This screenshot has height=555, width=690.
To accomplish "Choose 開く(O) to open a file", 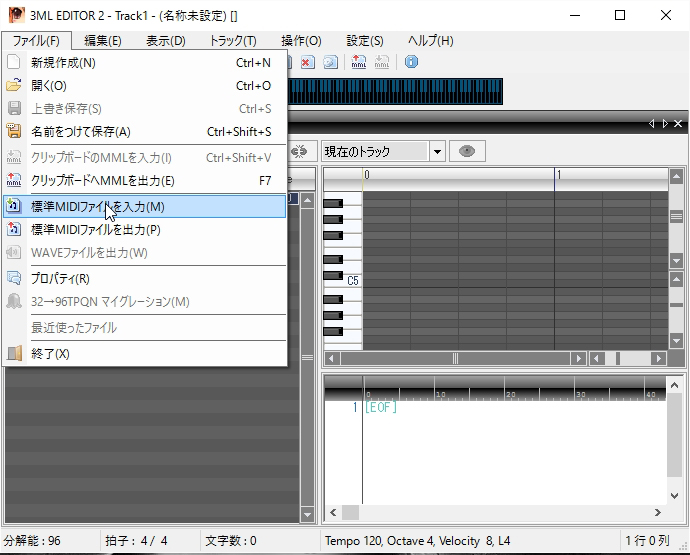I will [x=144, y=85].
